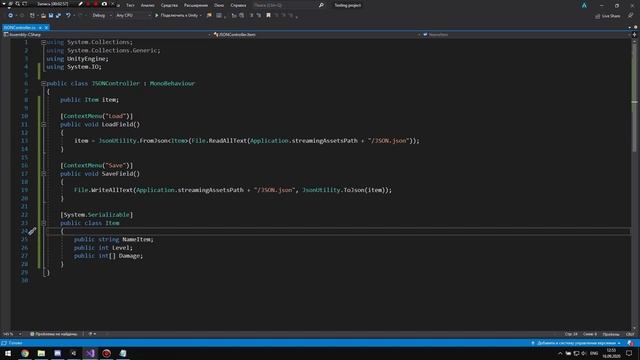Click the search magnifier icon in title bar
The image size is (640, 360).
(321, 5)
